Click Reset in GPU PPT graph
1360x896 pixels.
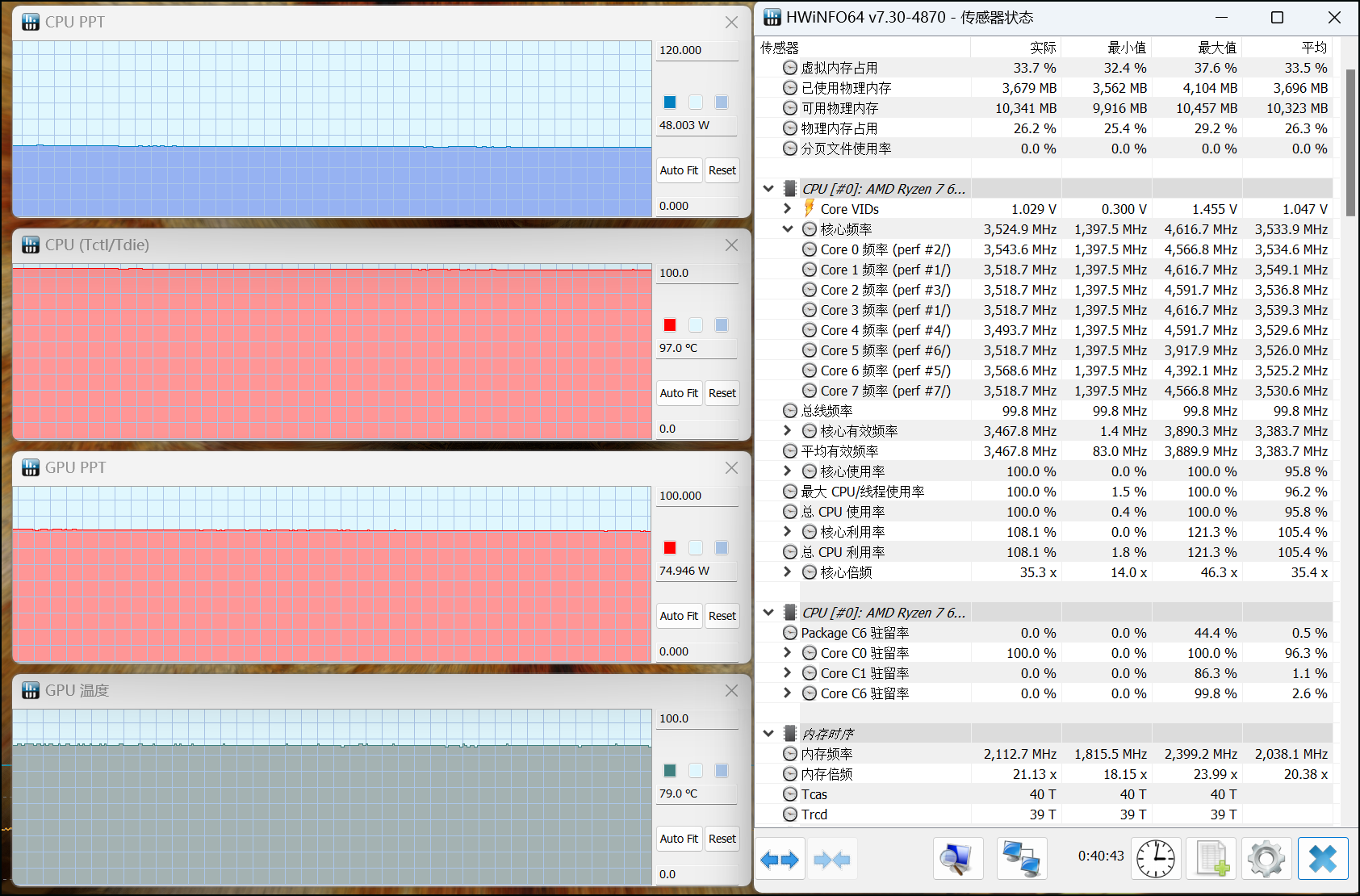(x=722, y=616)
